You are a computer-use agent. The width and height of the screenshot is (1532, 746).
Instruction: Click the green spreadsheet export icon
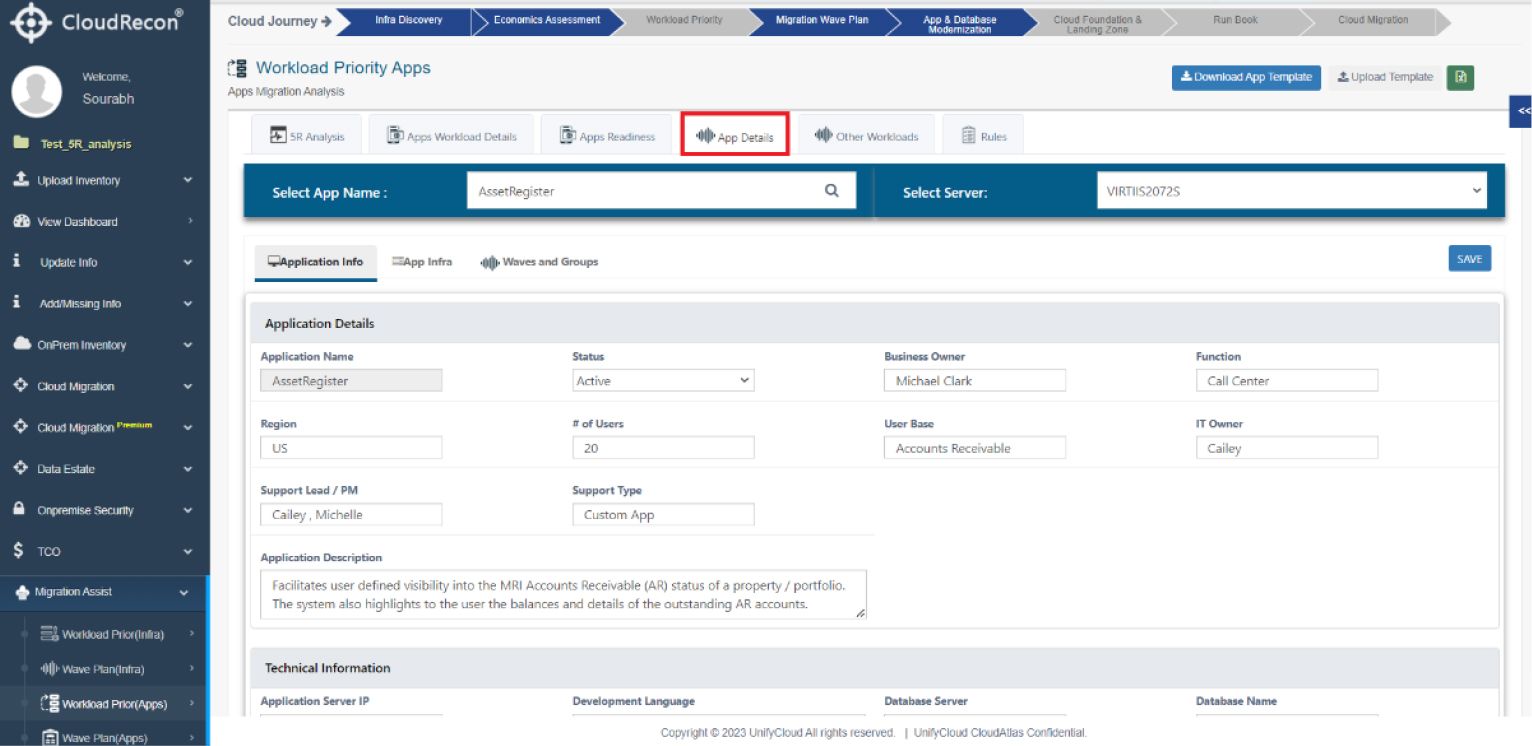click(x=1460, y=77)
